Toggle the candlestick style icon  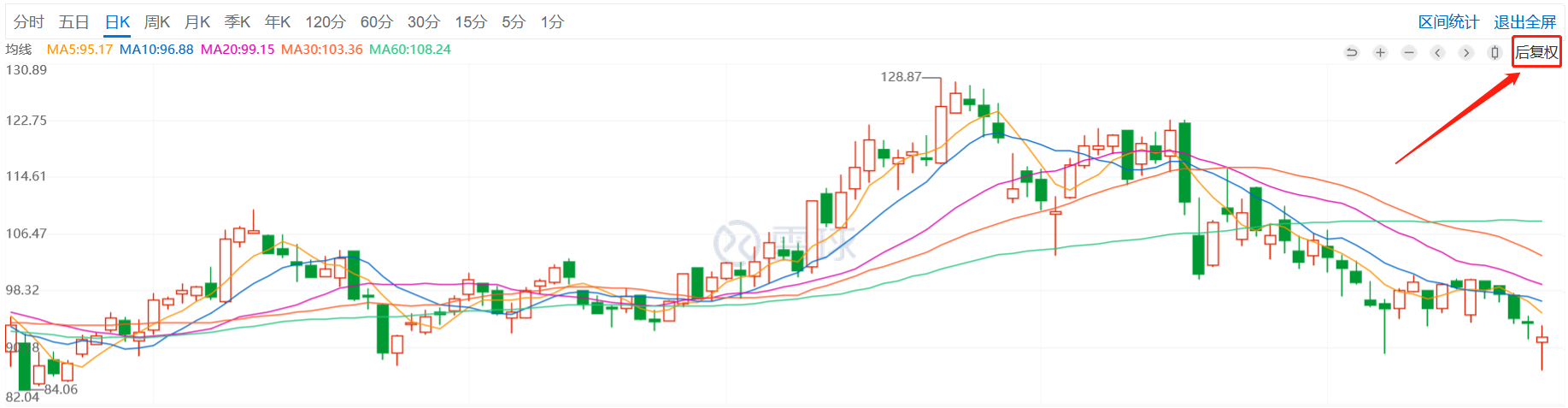point(1495,53)
